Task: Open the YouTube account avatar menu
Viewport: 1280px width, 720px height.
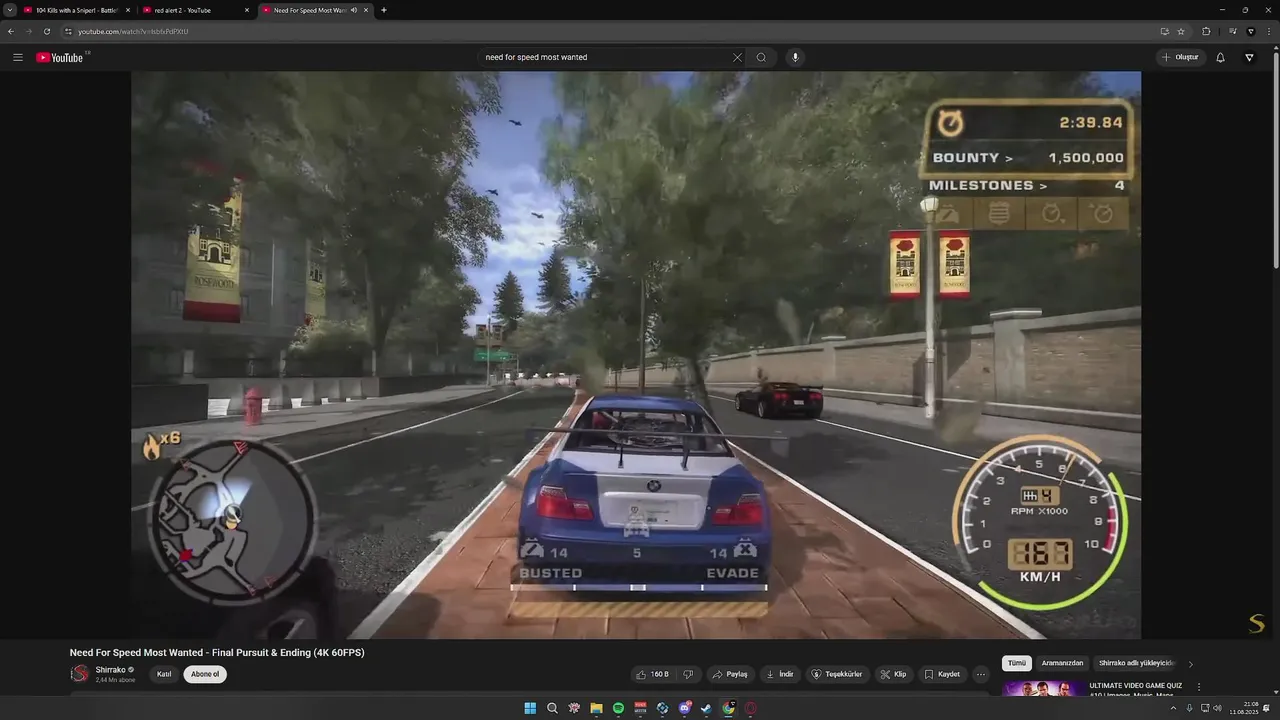Action: [1249, 57]
